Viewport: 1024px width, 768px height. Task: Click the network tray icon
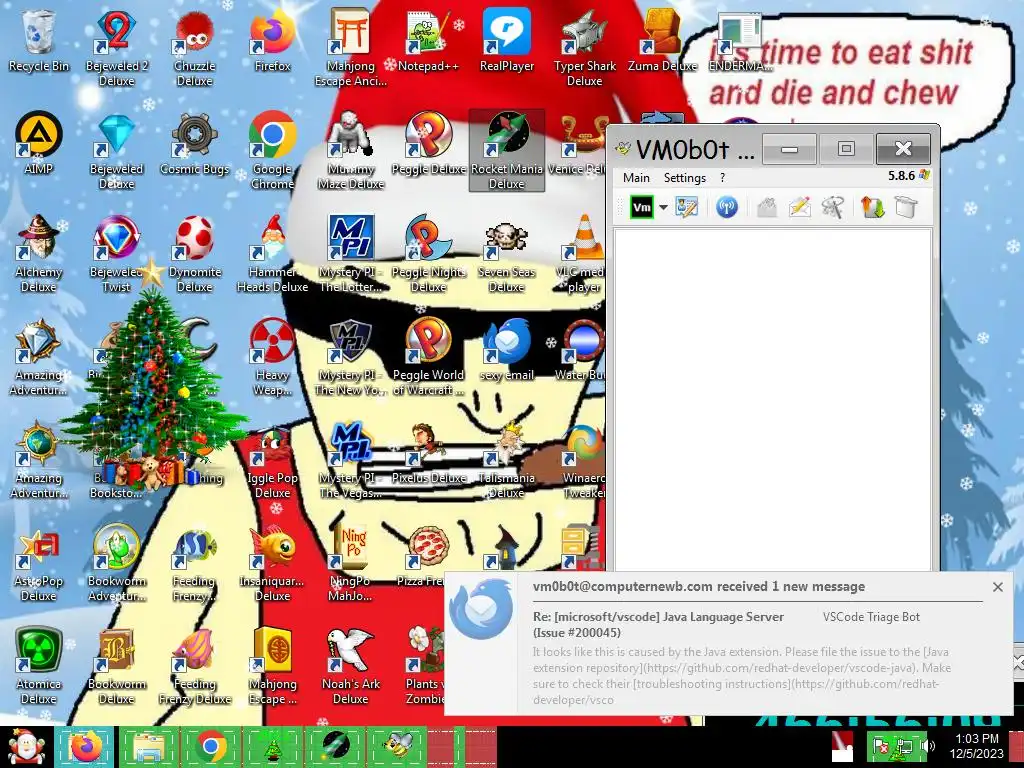pyautogui.click(x=906, y=745)
